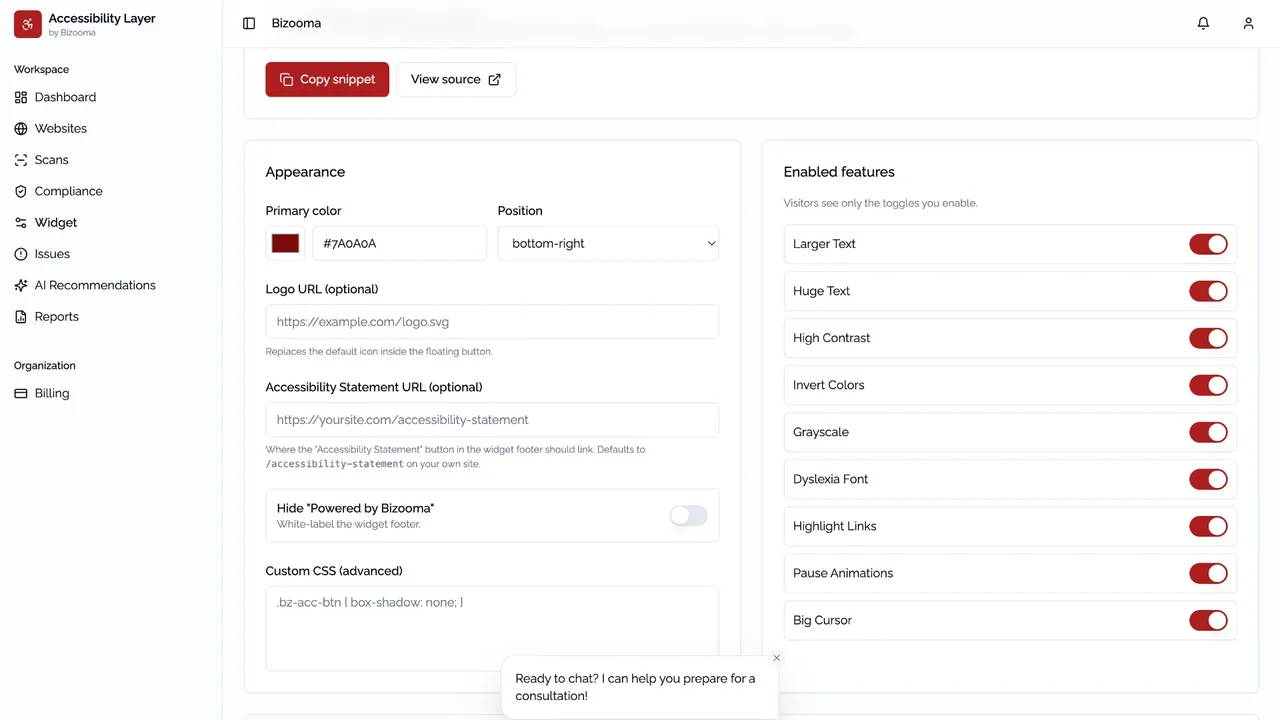Image resolution: width=1280 pixels, height=720 pixels.
Task: Open notifications bell
Action: [1203, 23]
